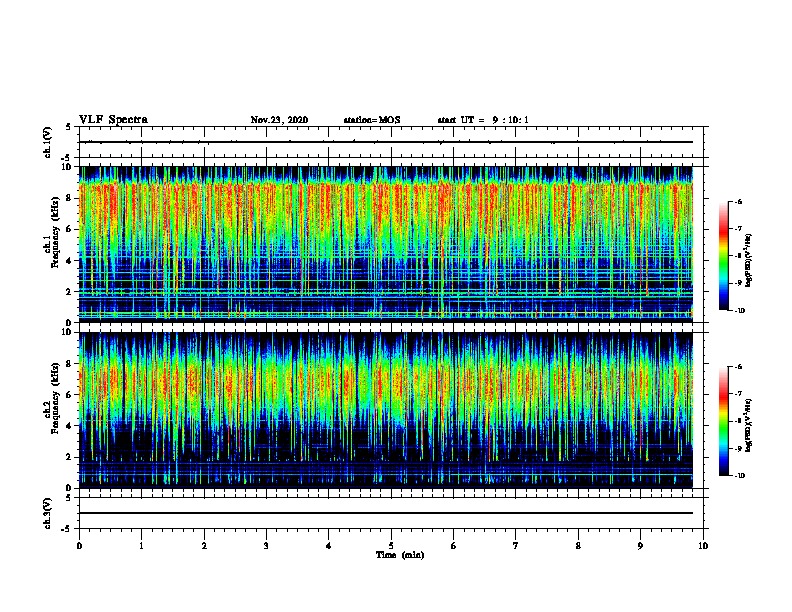Click time axis tick label "6"
This screenshot has width=792, height=612.
click(x=454, y=546)
